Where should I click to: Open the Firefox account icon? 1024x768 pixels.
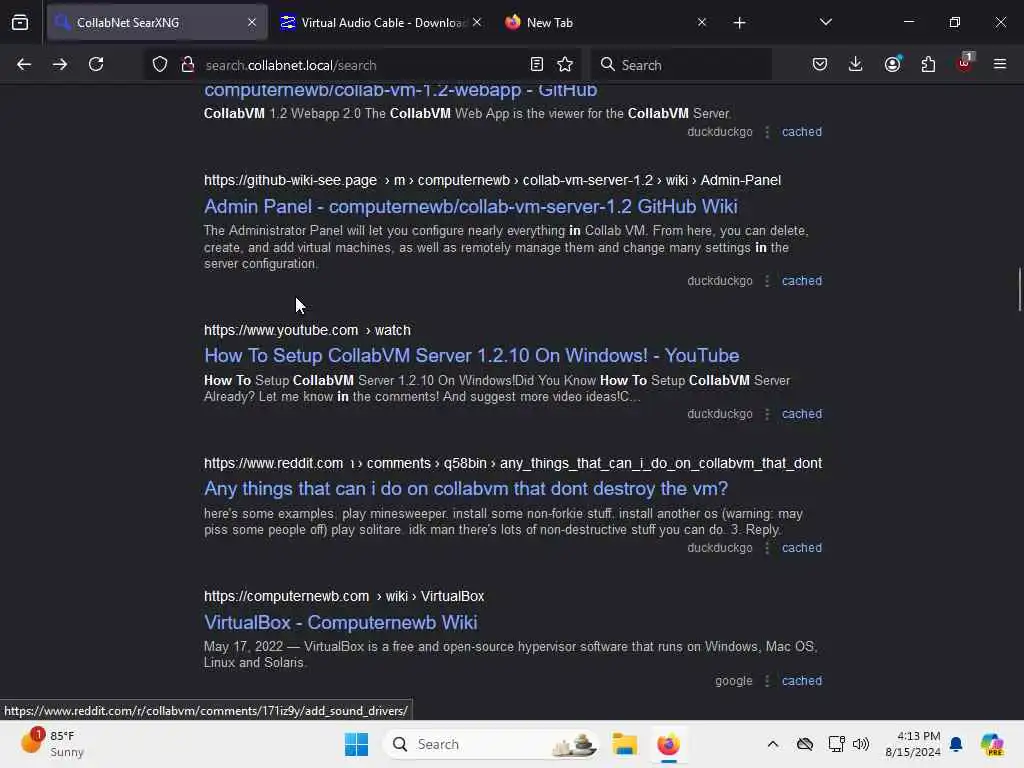[892, 64]
